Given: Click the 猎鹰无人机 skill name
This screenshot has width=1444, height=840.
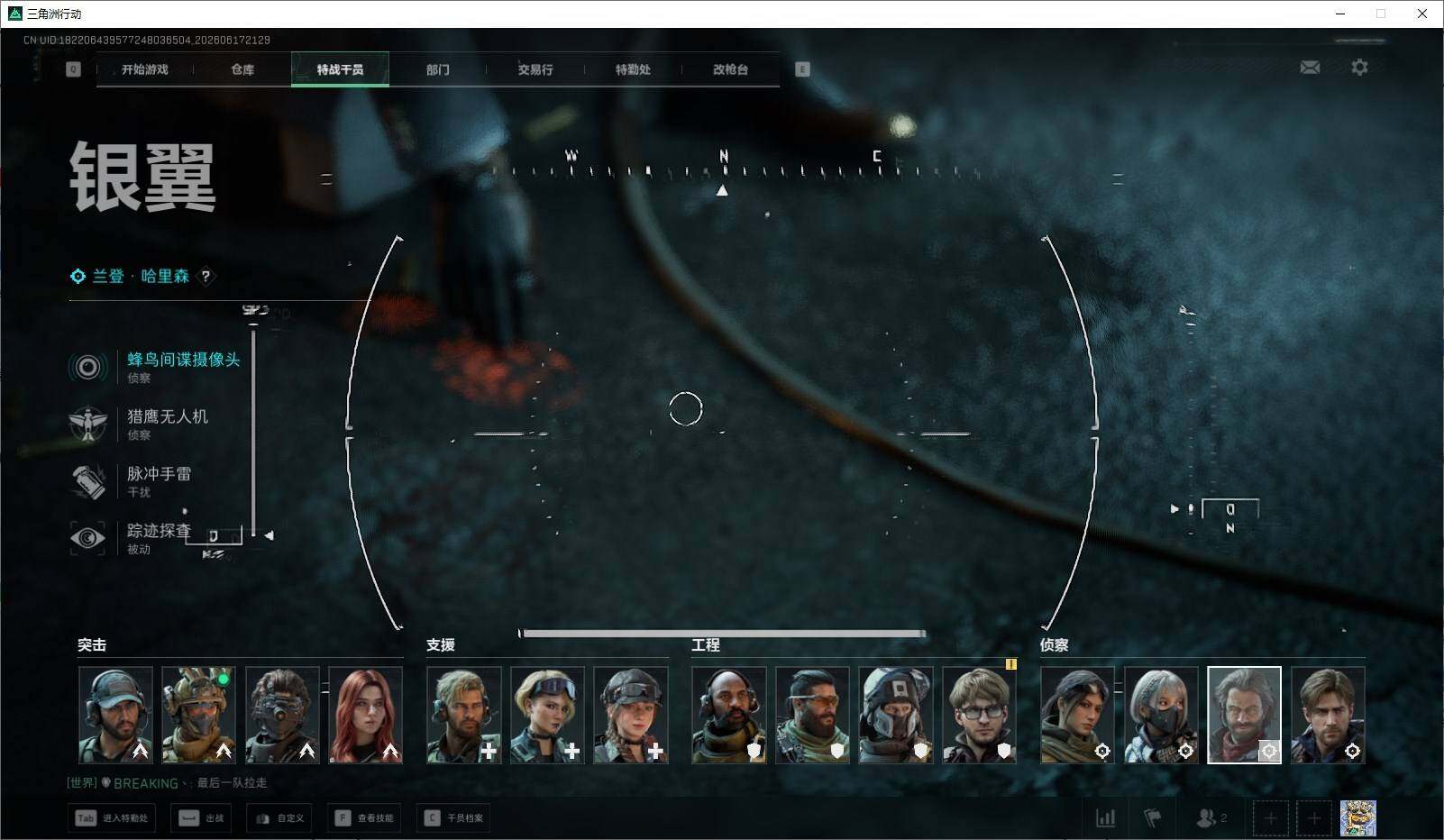Looking at the screenshot, I should 168,416.
